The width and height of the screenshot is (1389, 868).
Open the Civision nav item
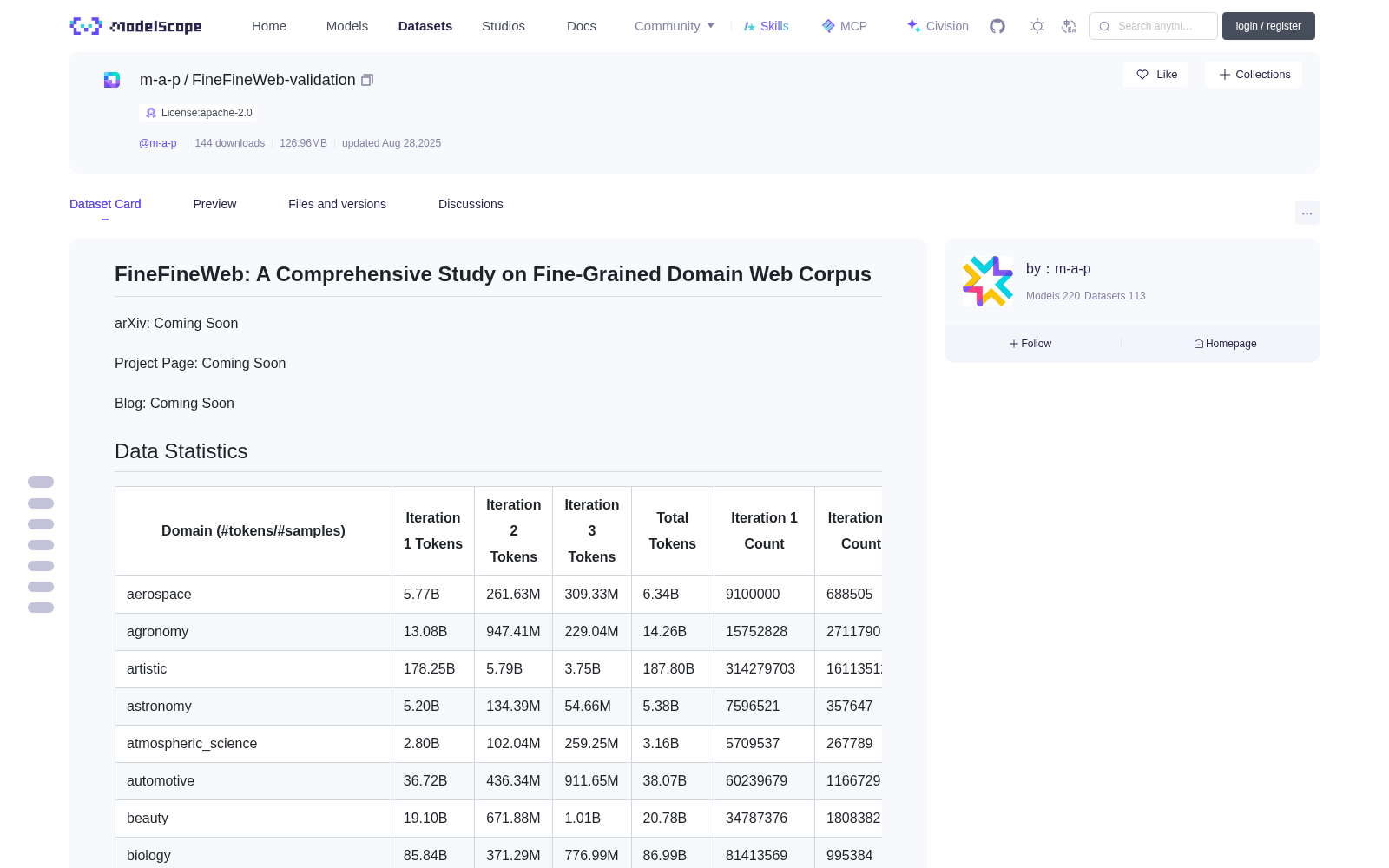pyautogui.click(x=938, y=26)
